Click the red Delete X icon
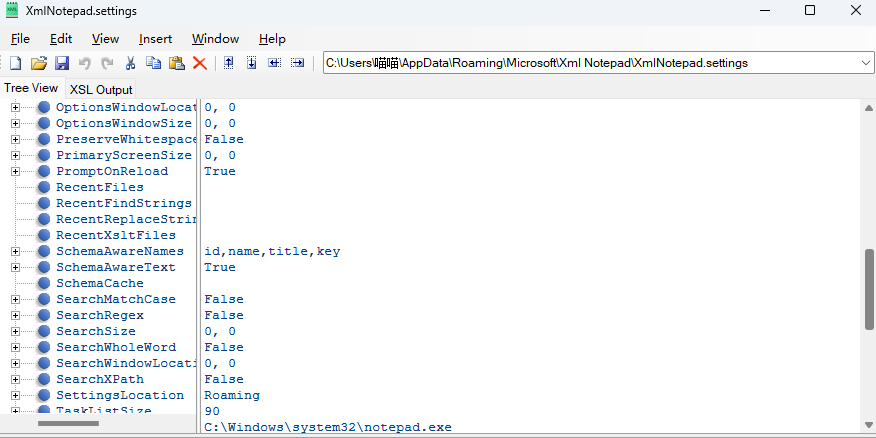Image resolution: width=876 pixels, height=438 pixels. coord(199,63)
